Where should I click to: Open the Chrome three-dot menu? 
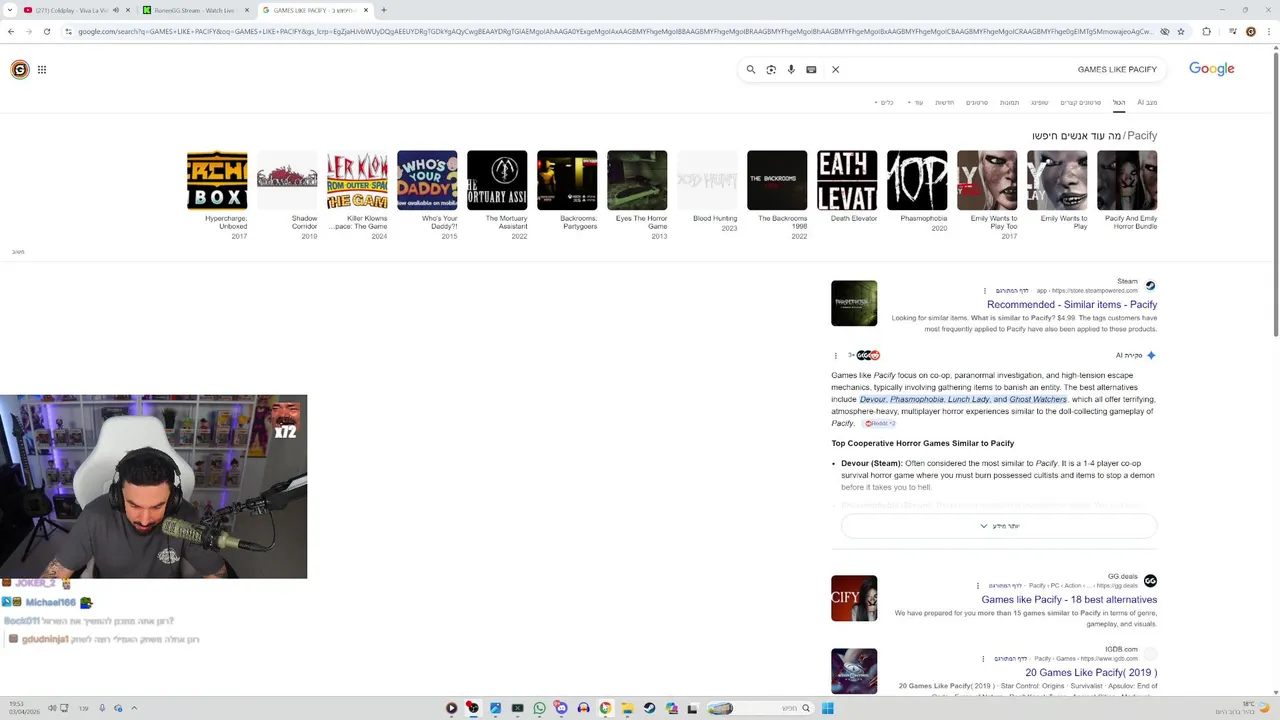[1268, 31]
